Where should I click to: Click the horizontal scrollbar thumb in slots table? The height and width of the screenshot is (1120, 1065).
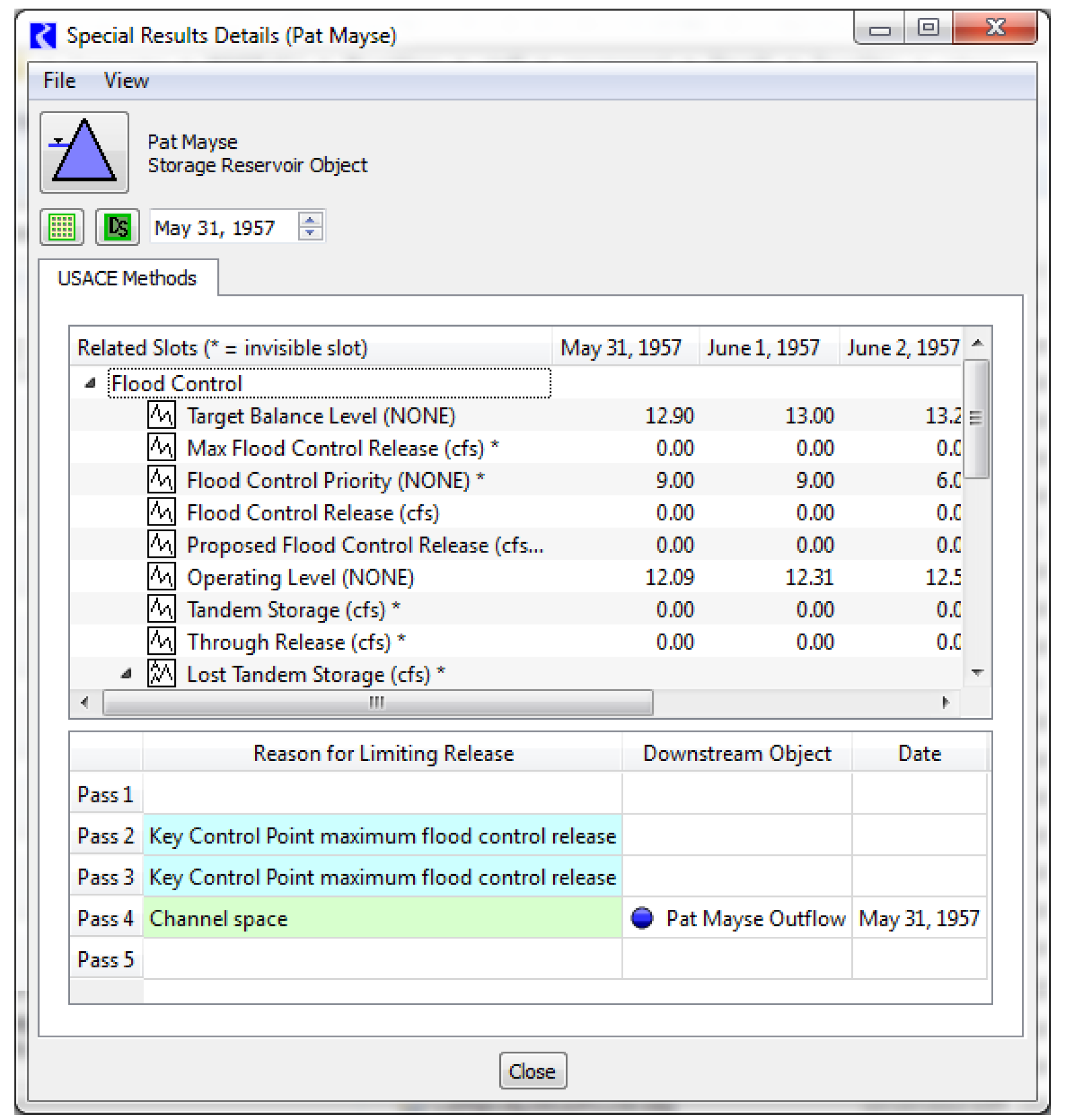point(377,702)
